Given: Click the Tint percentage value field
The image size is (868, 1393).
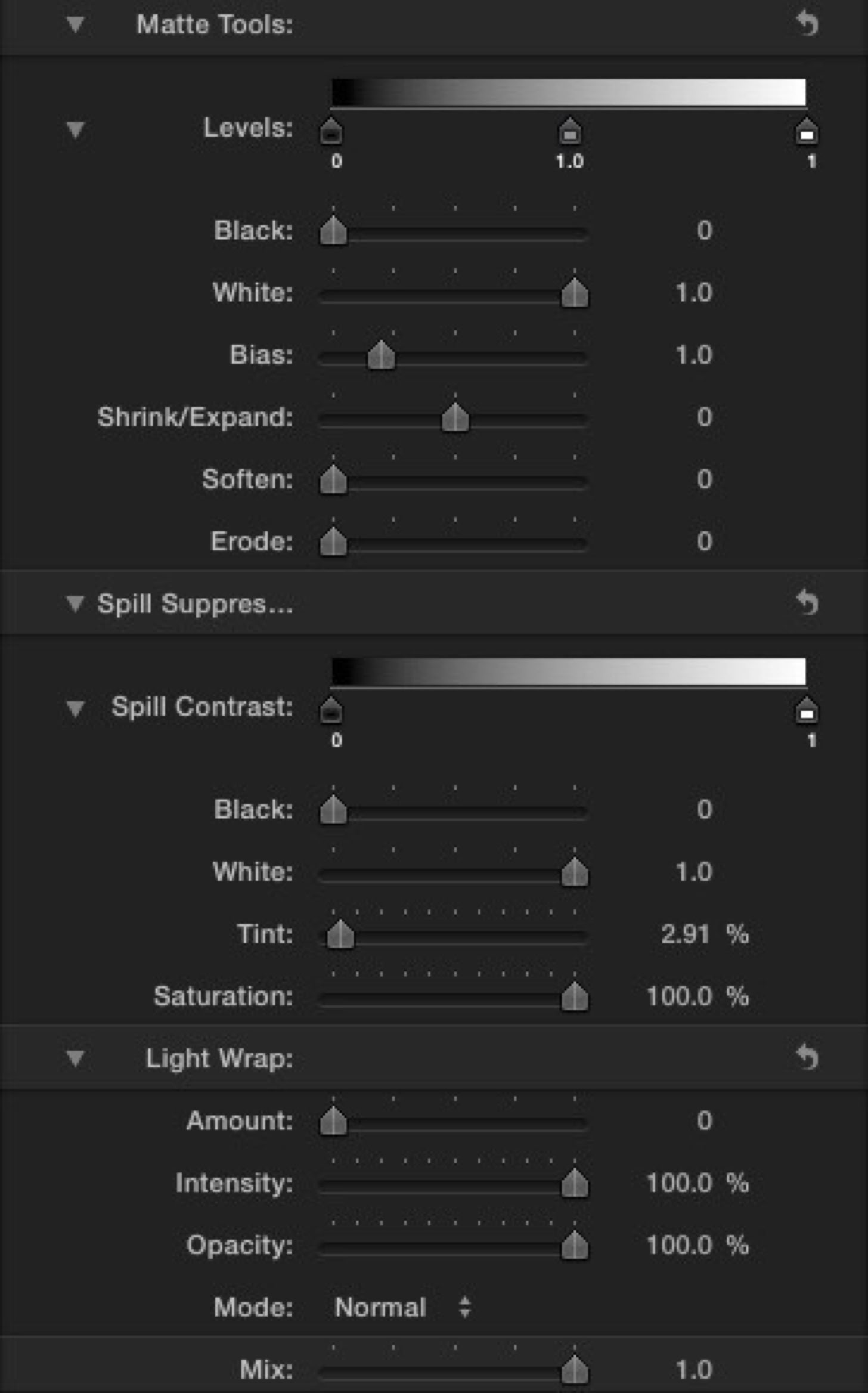Looking at the screenshot, I should click(686, 934).
